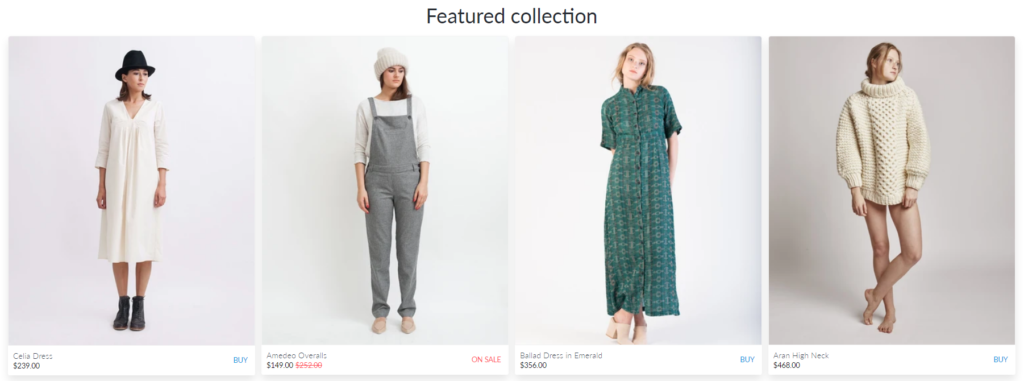Click the $356.00 price text

pos(533,365)
